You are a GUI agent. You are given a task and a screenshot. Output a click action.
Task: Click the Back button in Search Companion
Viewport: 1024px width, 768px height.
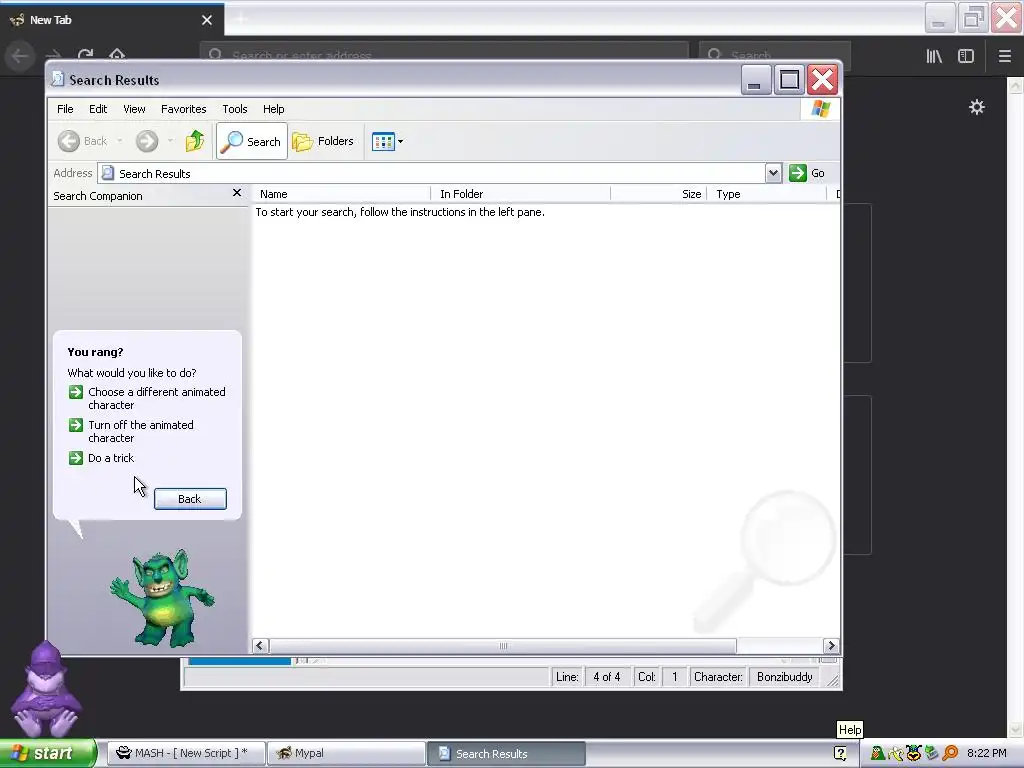(x=190, y=499)
